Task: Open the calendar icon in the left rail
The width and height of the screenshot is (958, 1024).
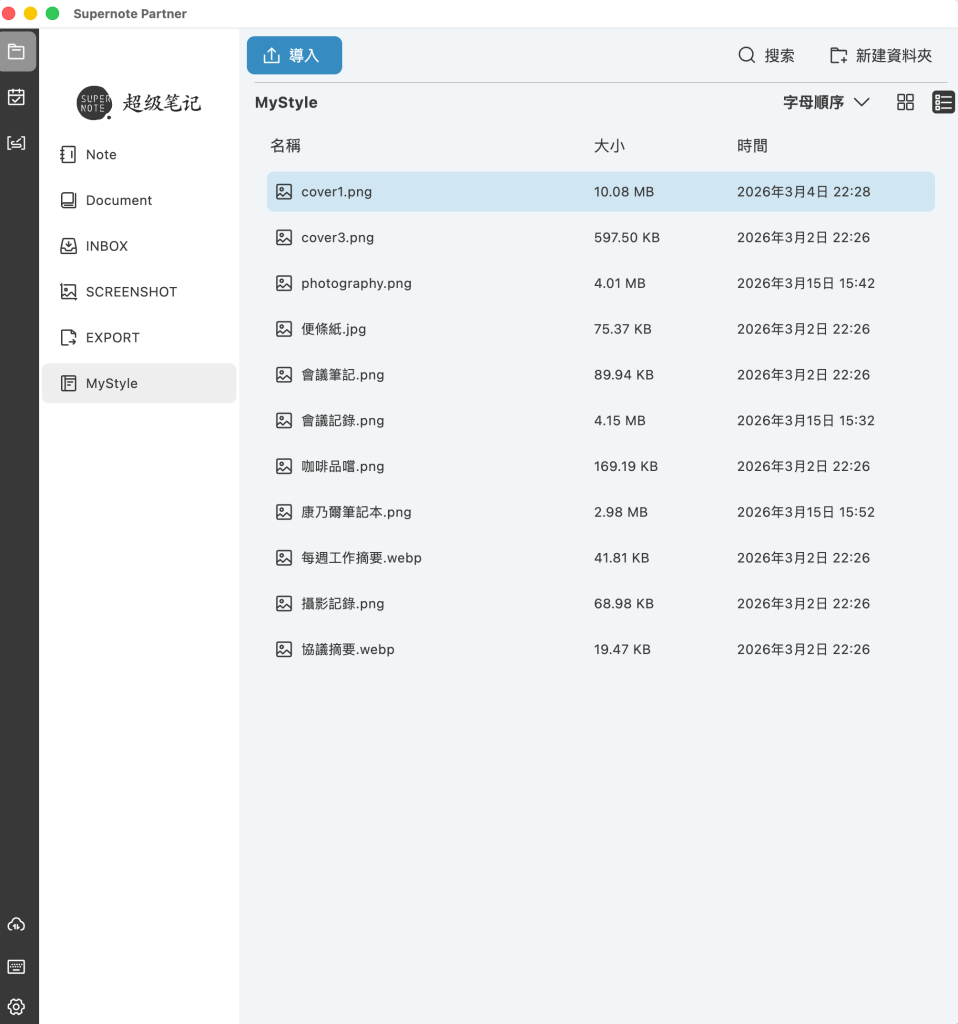Action: 16,97
